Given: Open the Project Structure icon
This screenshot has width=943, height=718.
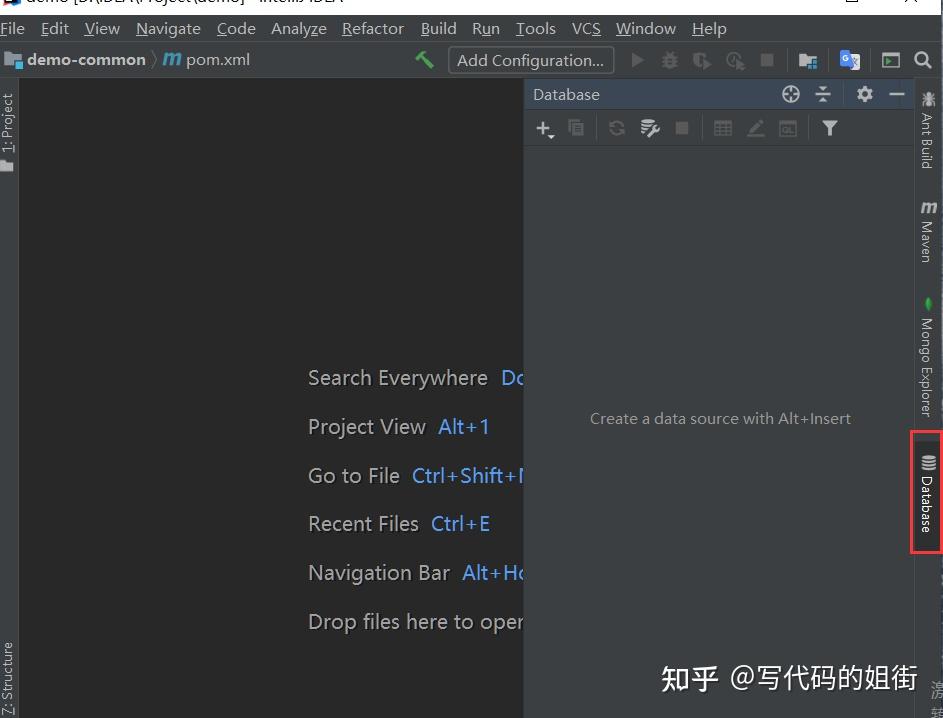Looking at the screenshot, I should coord(808,60).
